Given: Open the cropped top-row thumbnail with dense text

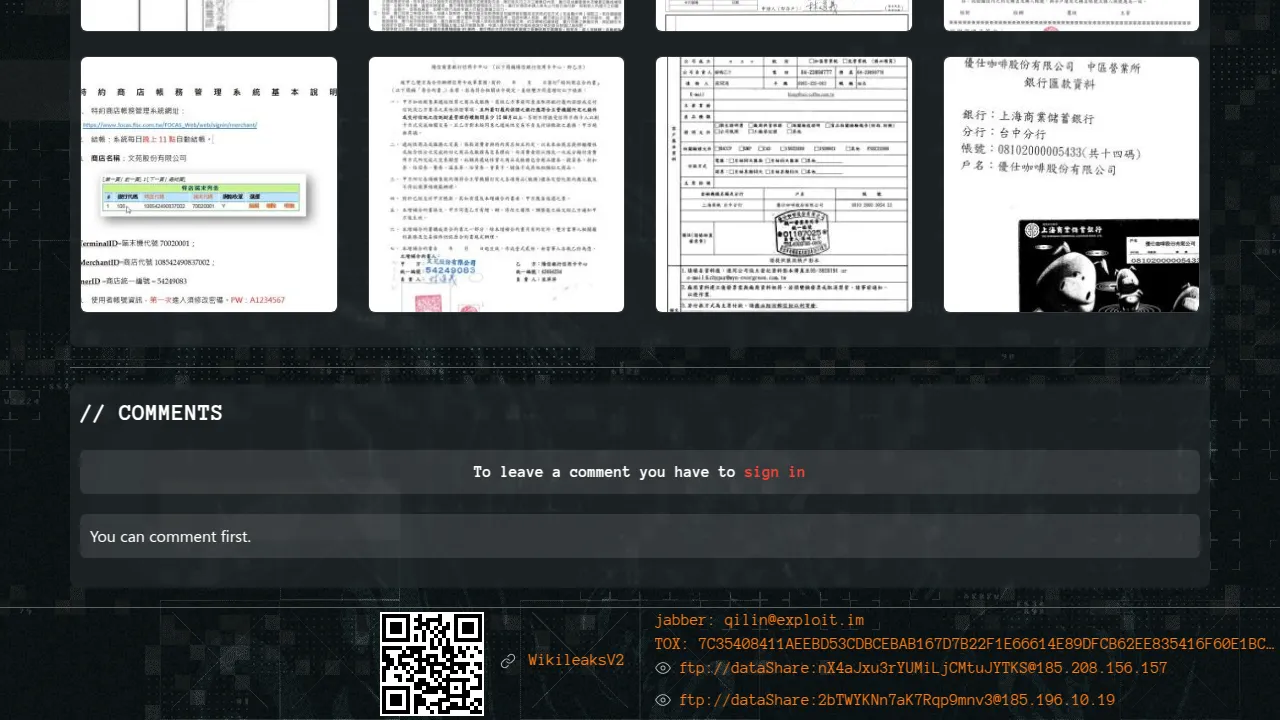Looking at the screenshot, I should pyautogui.click(x=496, y=15).
